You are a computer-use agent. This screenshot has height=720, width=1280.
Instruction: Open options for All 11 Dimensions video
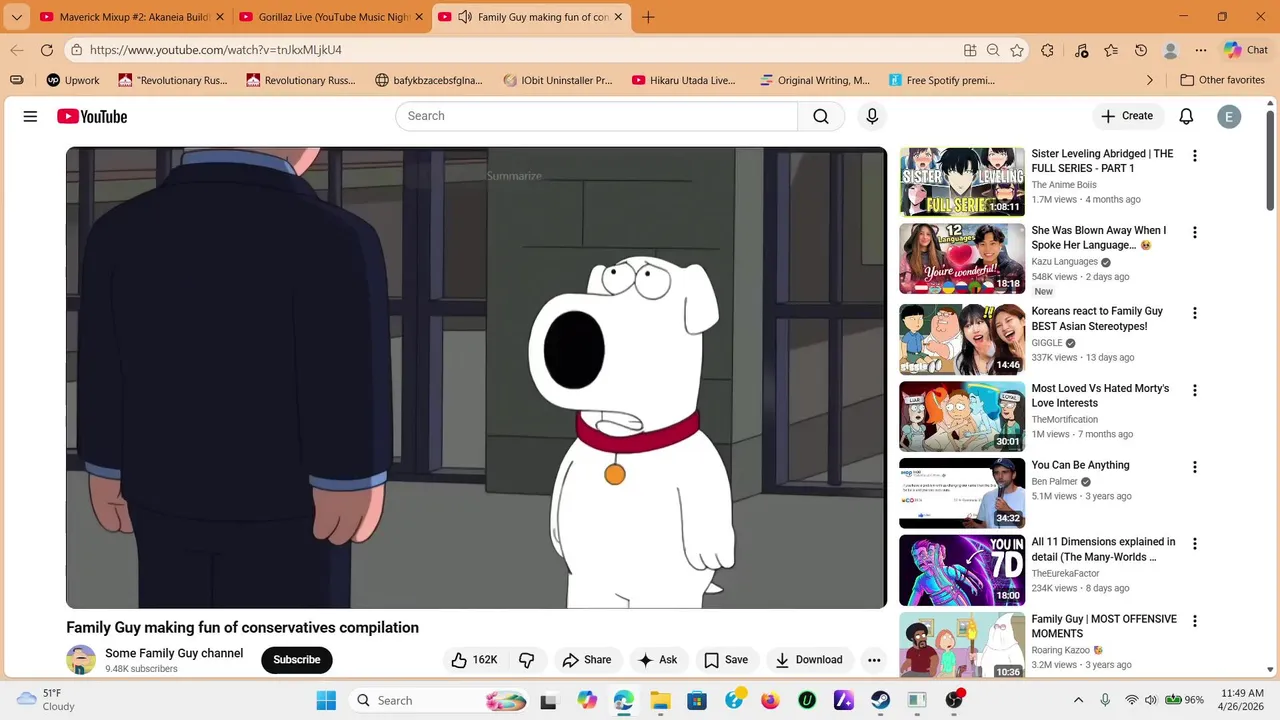(x=1194, y=544)
